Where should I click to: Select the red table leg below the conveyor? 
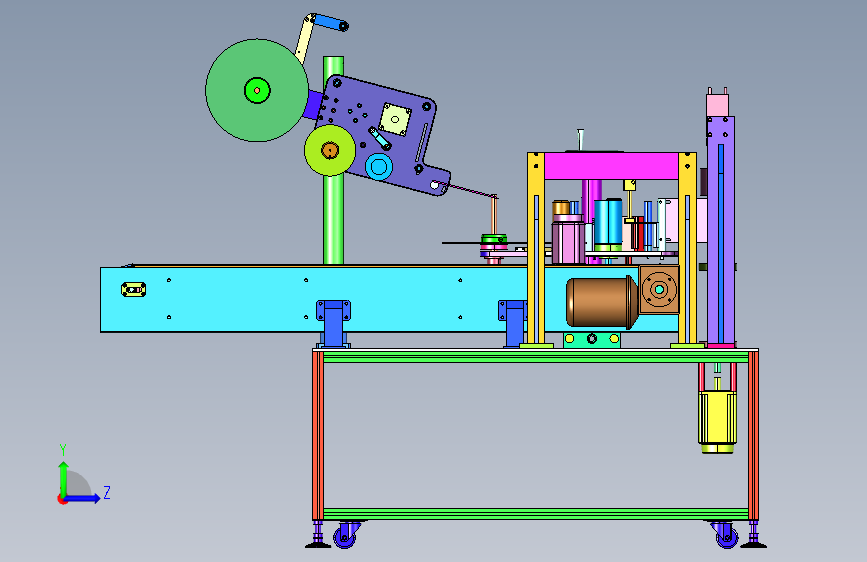pyautogui.click(x=317, y=435)
